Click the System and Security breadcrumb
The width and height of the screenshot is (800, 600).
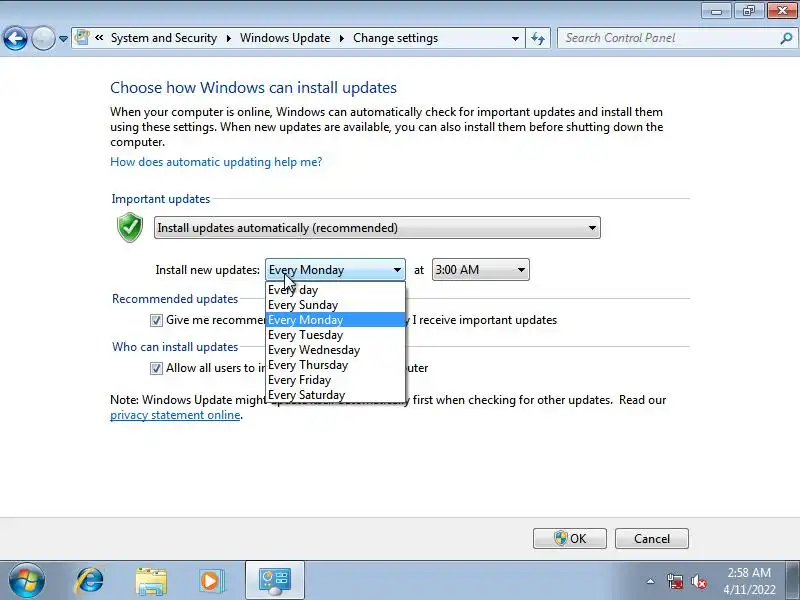click(x=164, y=38)
